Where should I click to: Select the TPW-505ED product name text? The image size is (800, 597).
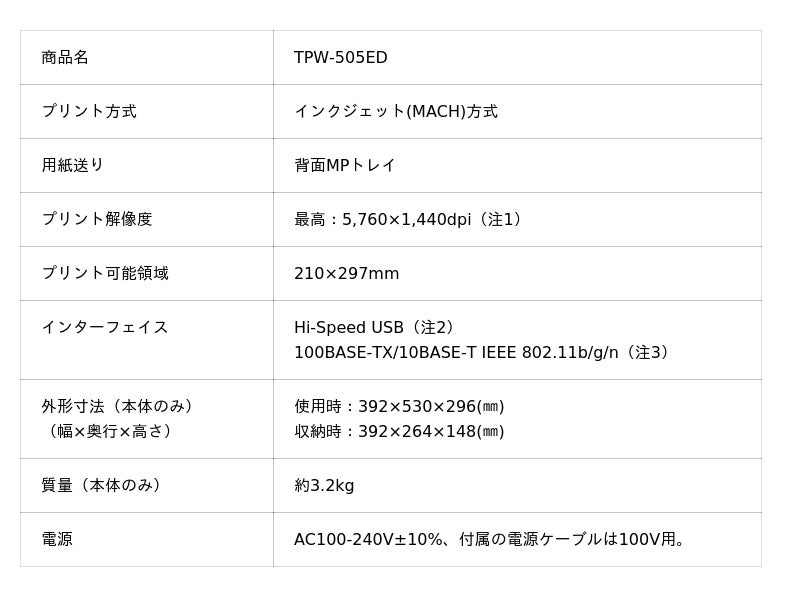(x=340, y=58)
